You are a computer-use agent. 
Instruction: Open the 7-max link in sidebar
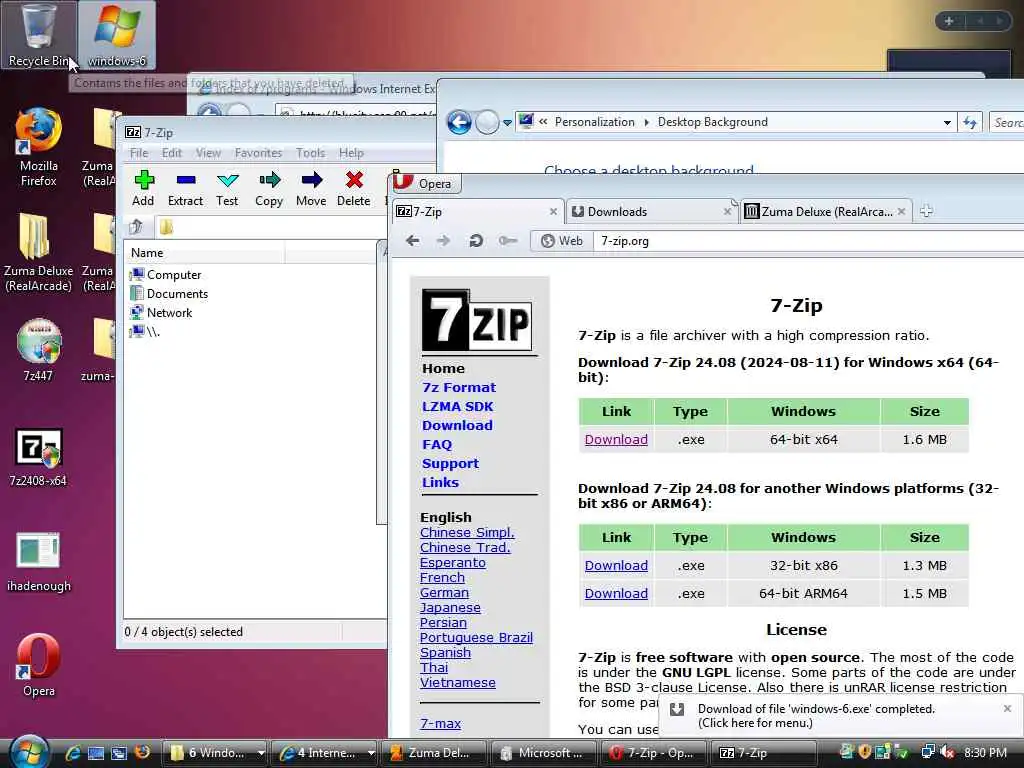pyautogui.click(x=440, y=724)
